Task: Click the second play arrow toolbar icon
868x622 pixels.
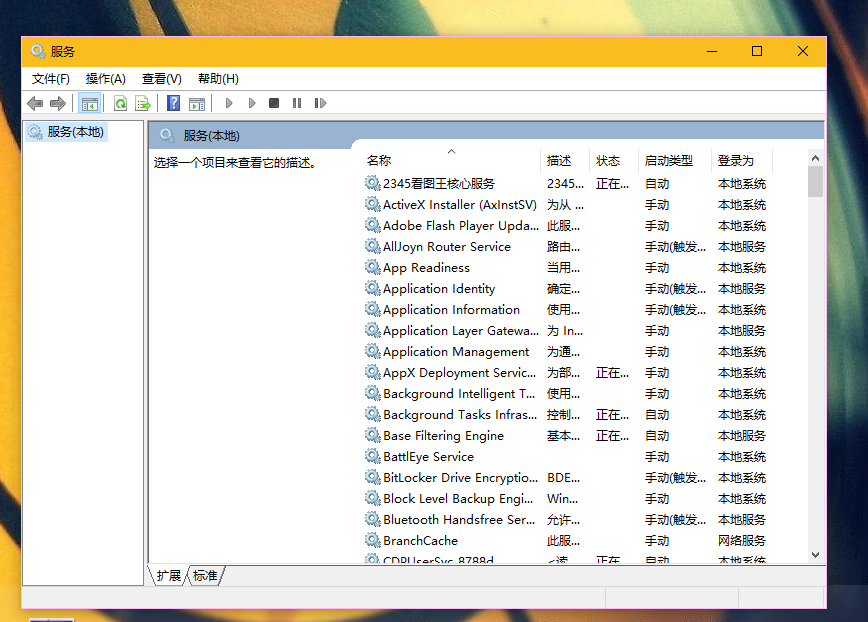Action: [252, 103]
